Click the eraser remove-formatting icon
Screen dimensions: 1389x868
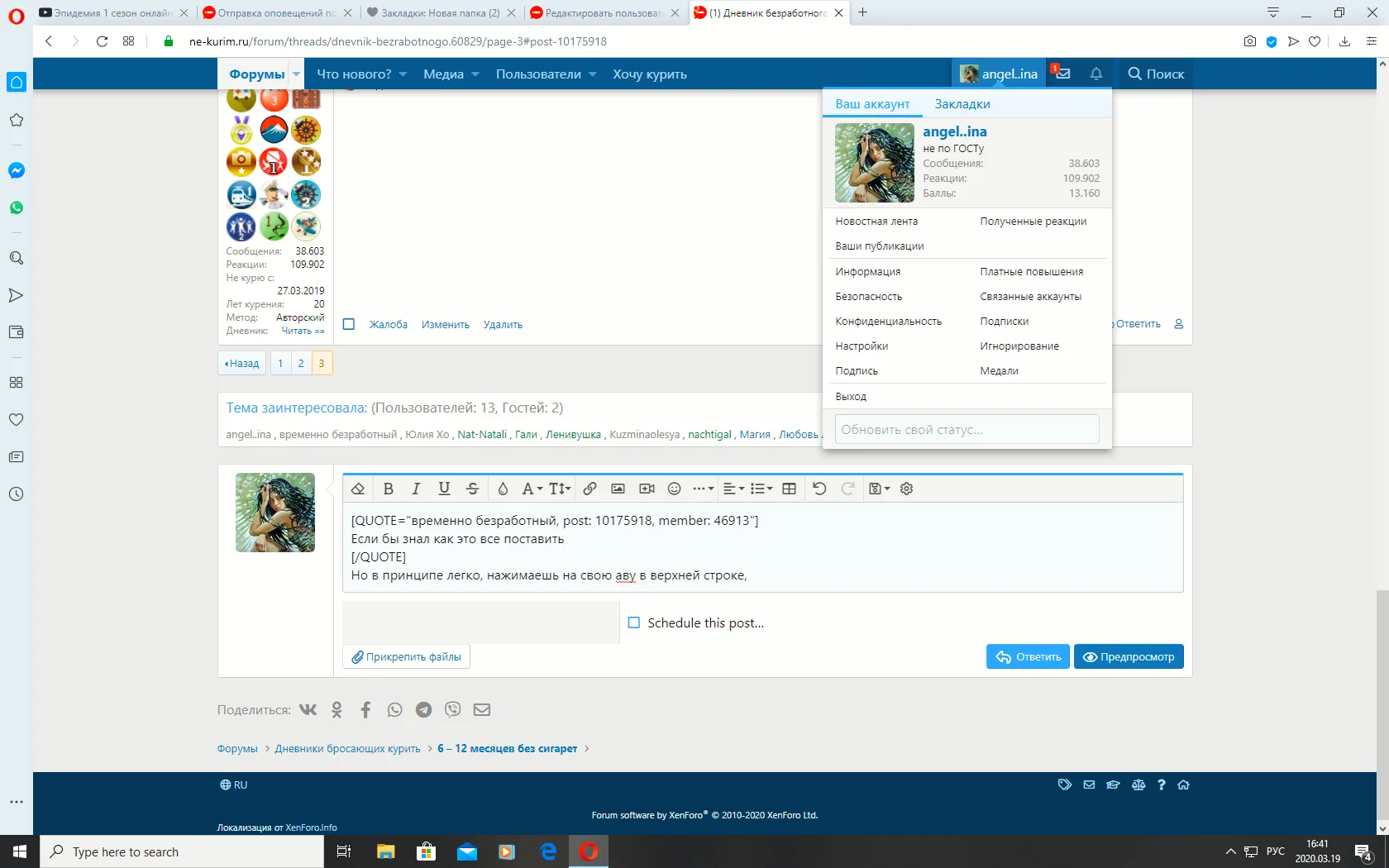coord(358,489)
